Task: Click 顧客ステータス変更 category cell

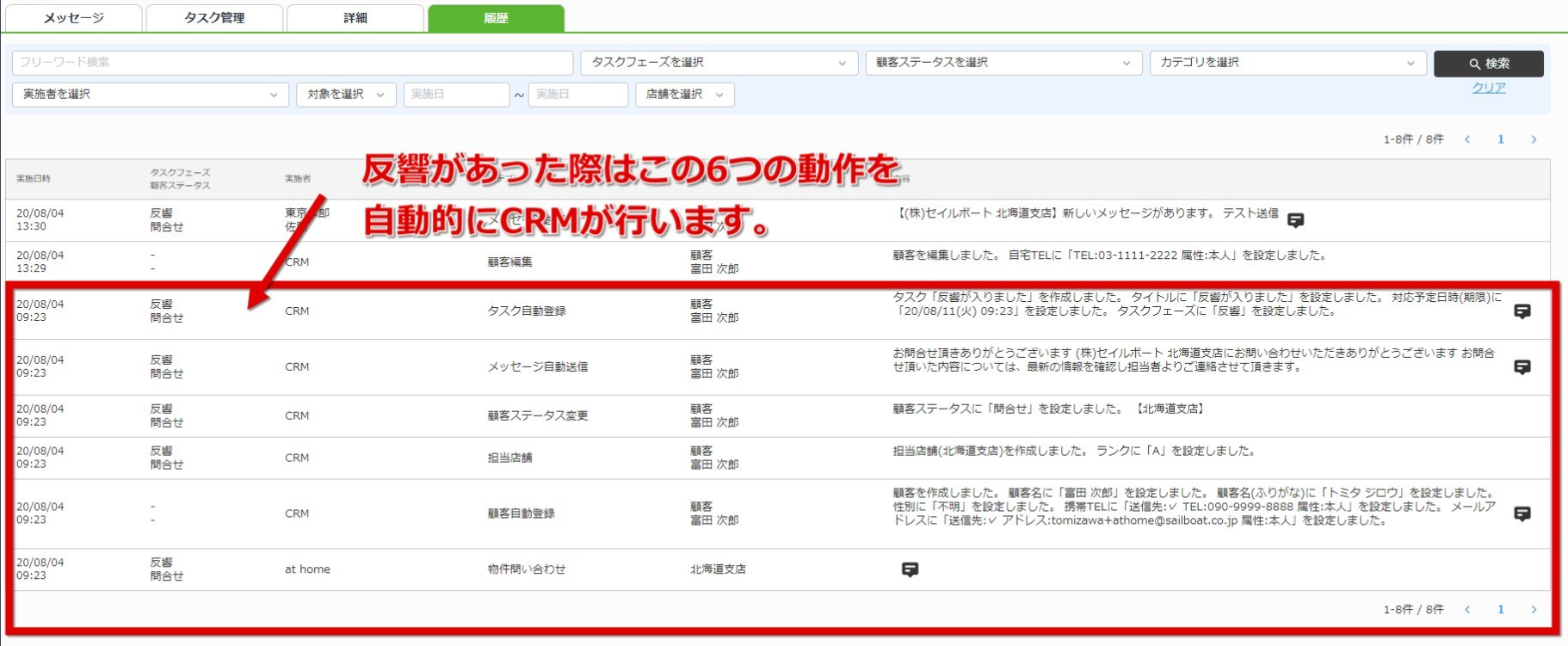Action: tap(538, 416)
